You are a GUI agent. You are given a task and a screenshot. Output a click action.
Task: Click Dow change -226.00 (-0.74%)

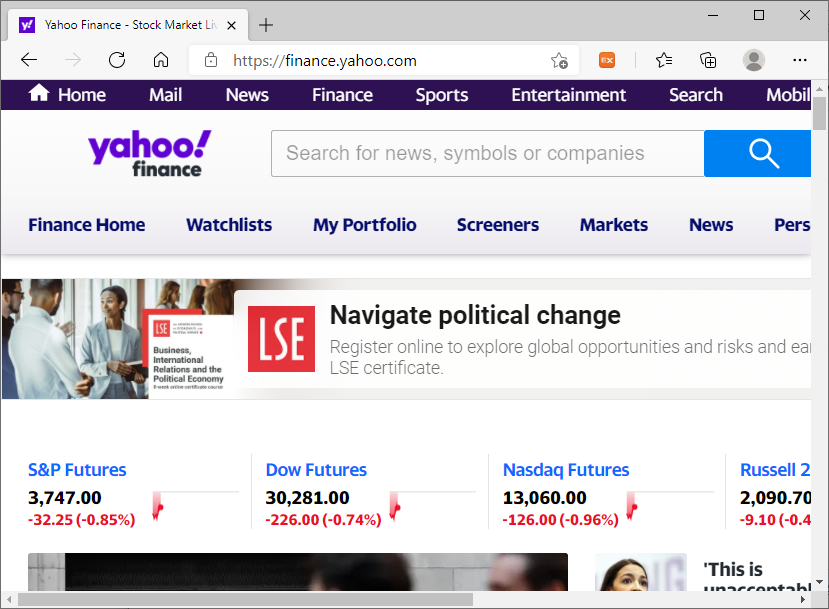(x=323, y=520)
